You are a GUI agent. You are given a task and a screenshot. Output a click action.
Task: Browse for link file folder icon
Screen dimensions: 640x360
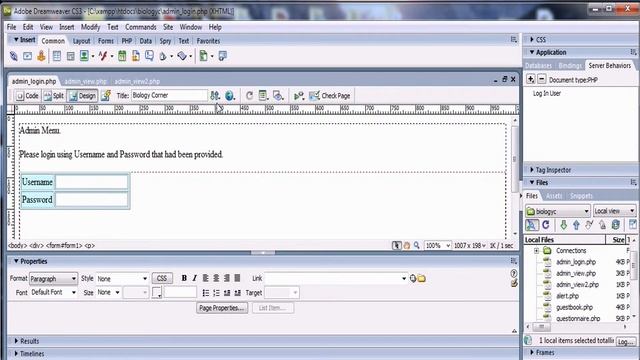422,278
